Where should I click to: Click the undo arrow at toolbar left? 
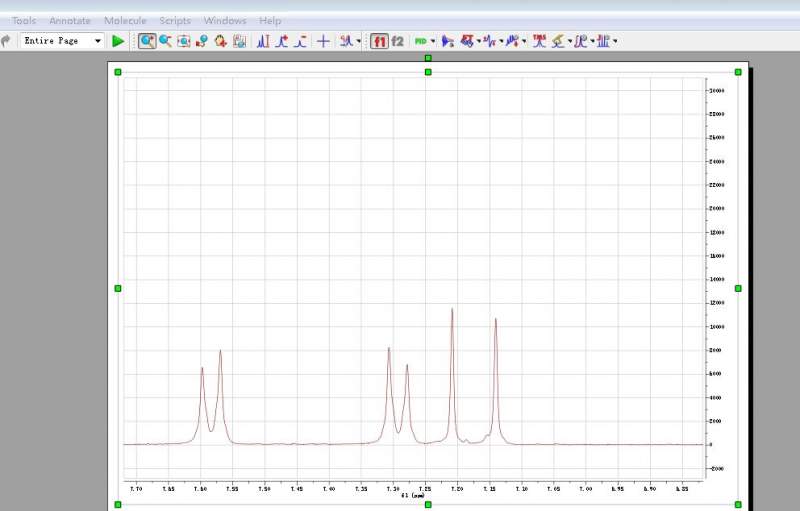pyautogui.click(x=7, y=41)
